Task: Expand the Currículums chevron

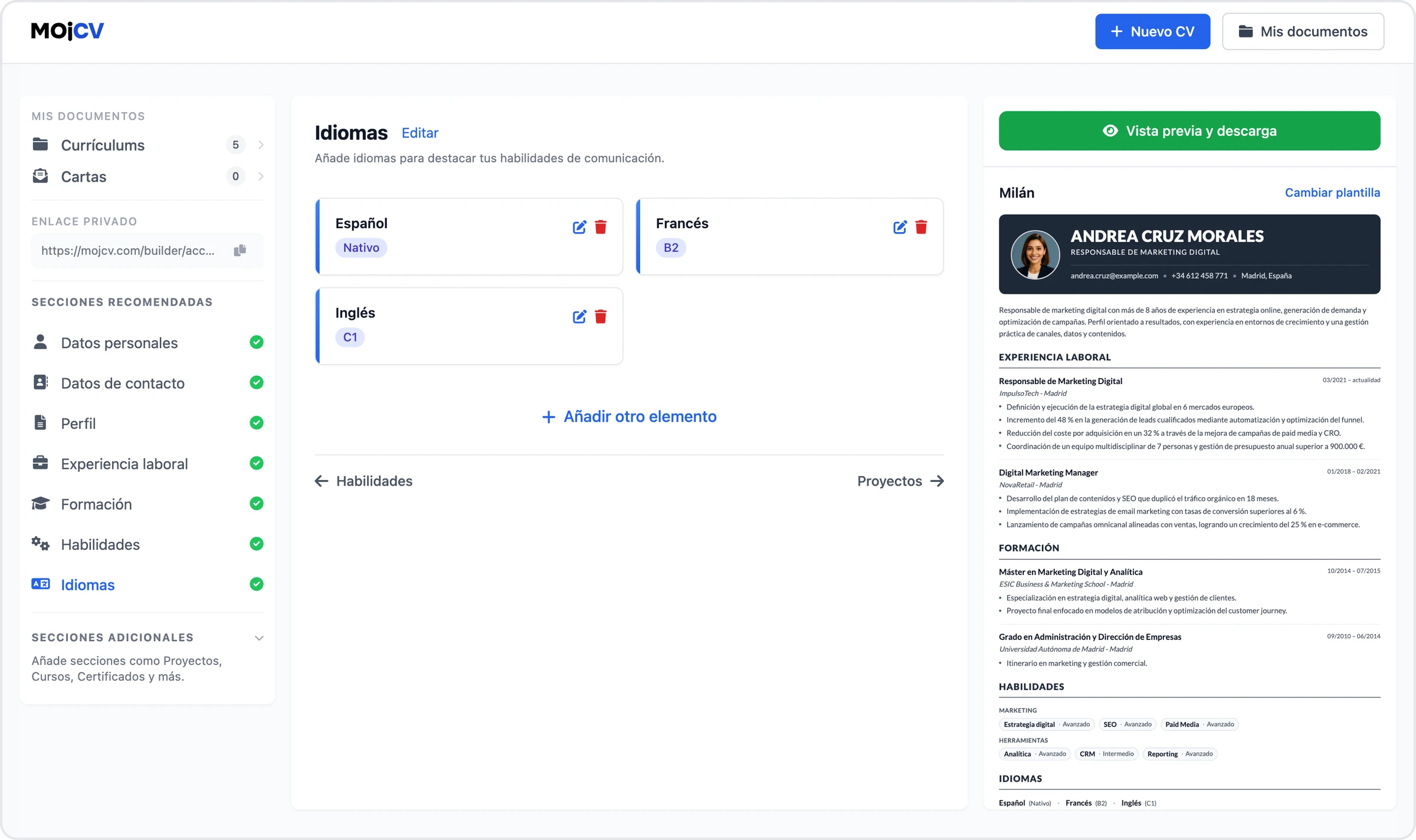Action: click(260, 145)
